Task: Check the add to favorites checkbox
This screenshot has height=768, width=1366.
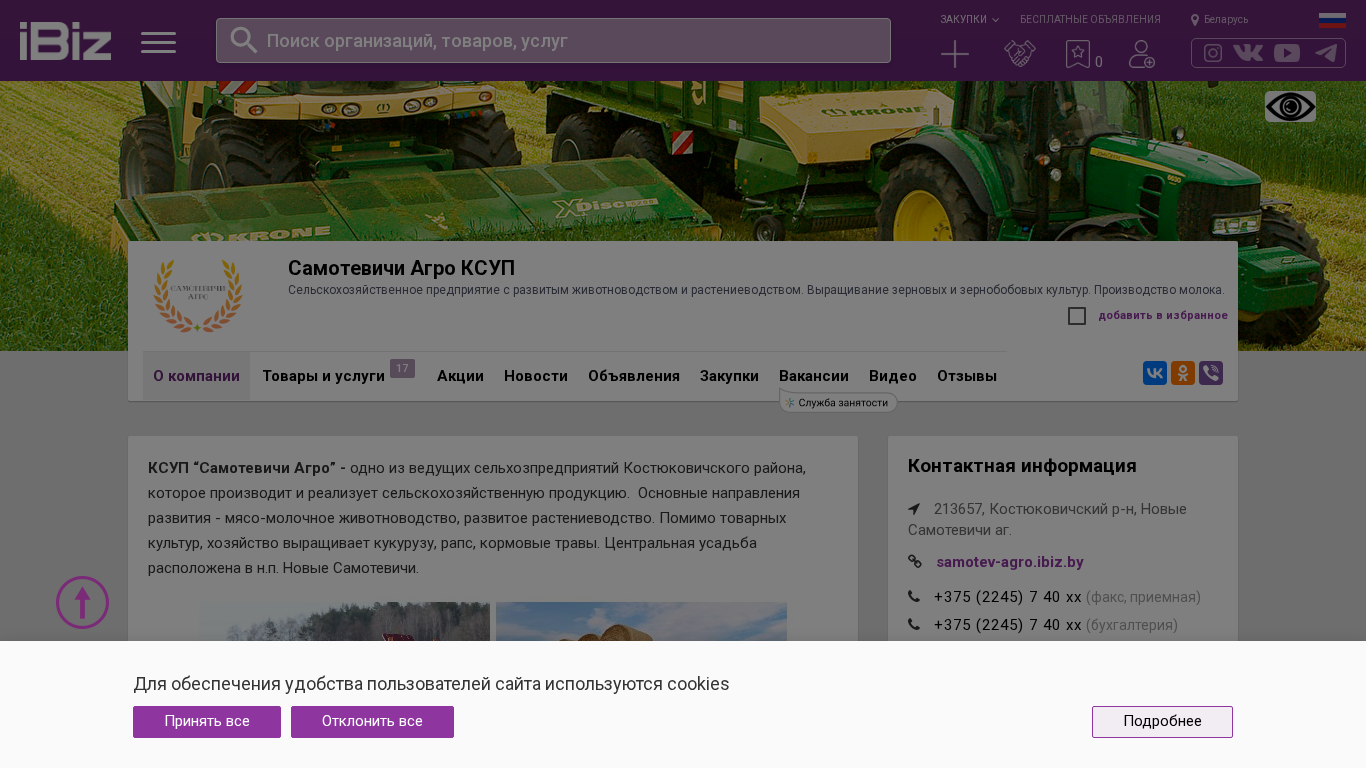Action: pos(1077,316)
